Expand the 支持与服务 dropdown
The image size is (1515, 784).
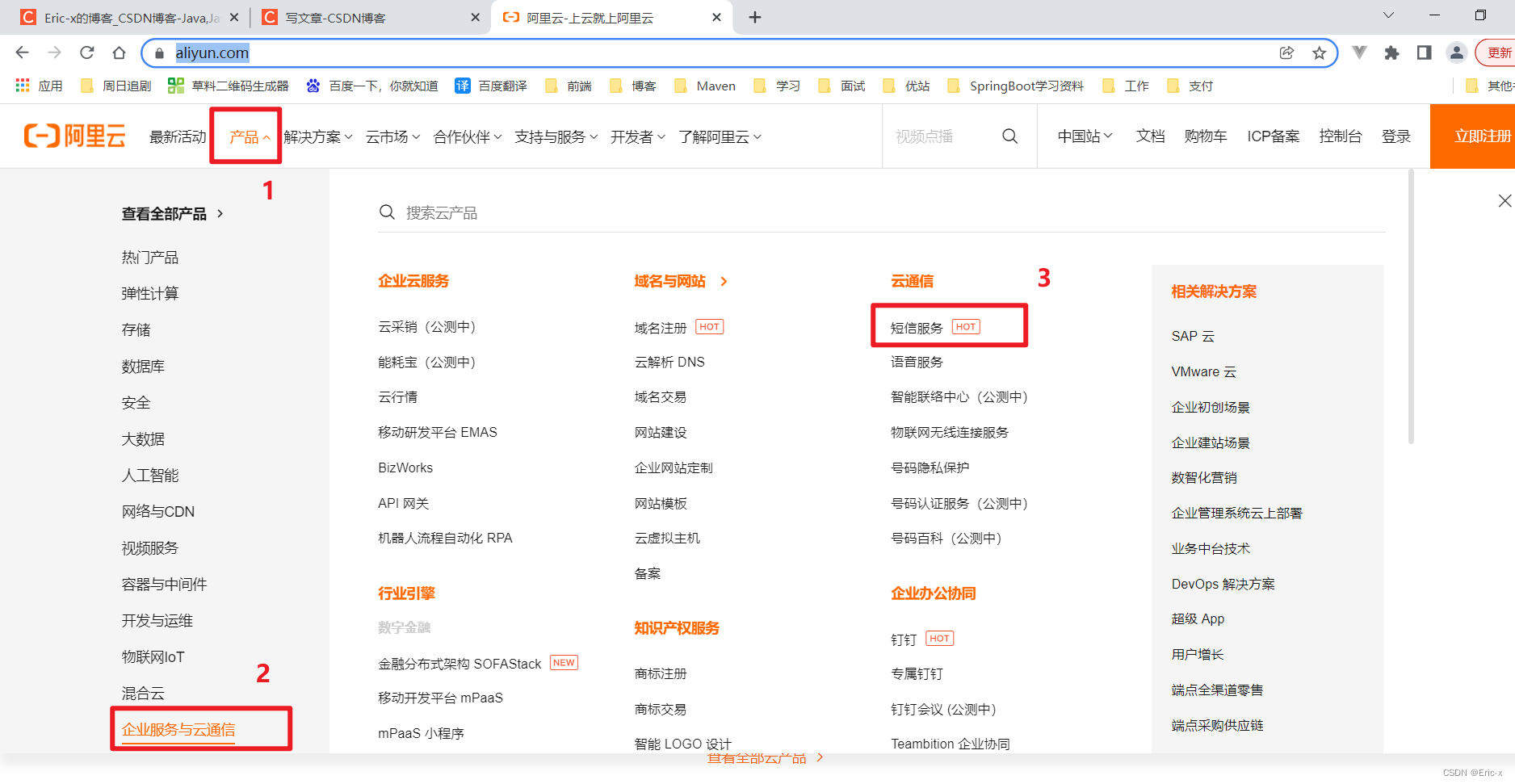(x=556, y=136)
